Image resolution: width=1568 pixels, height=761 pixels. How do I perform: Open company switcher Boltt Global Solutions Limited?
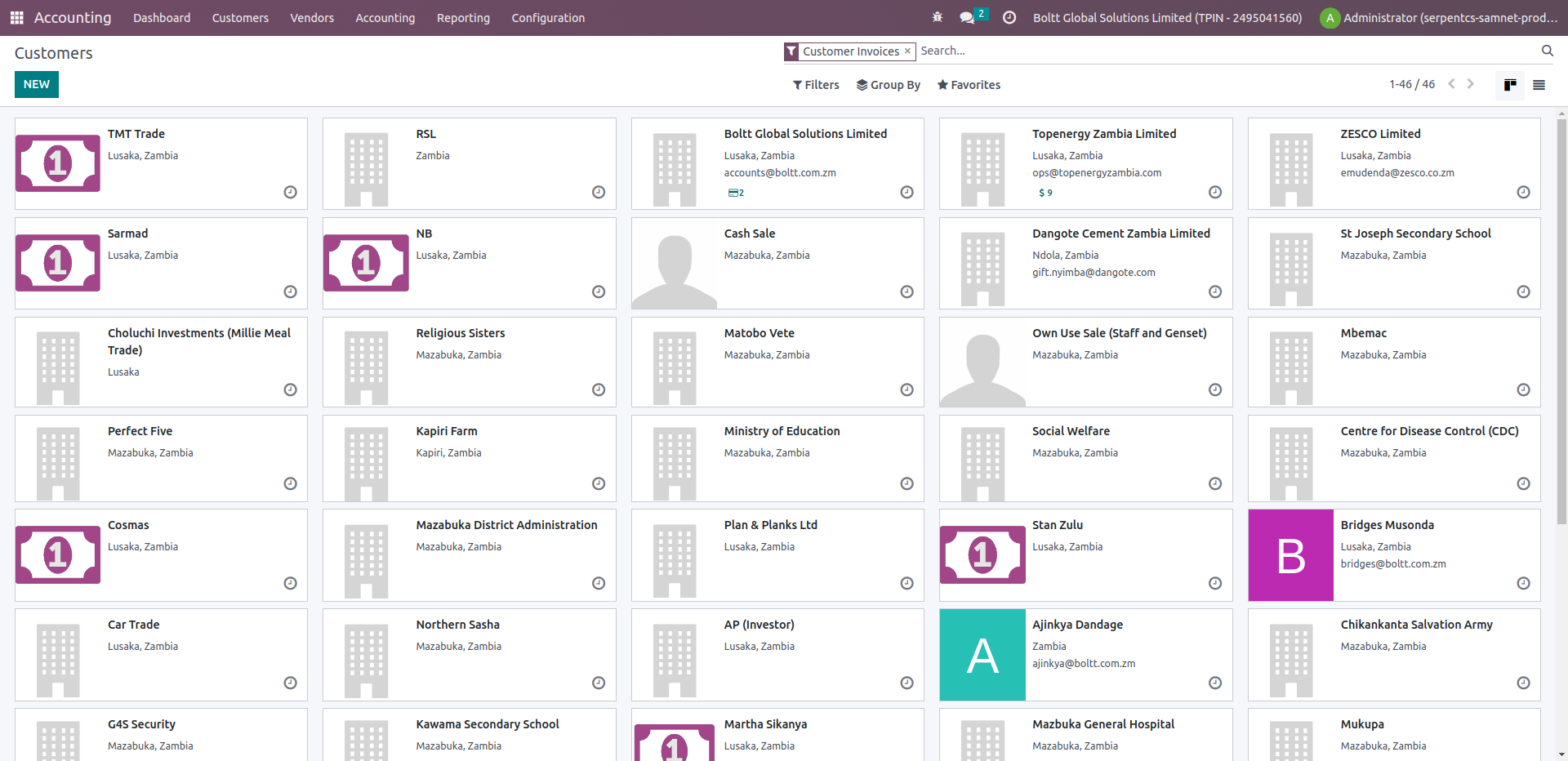pos(1167,17)
